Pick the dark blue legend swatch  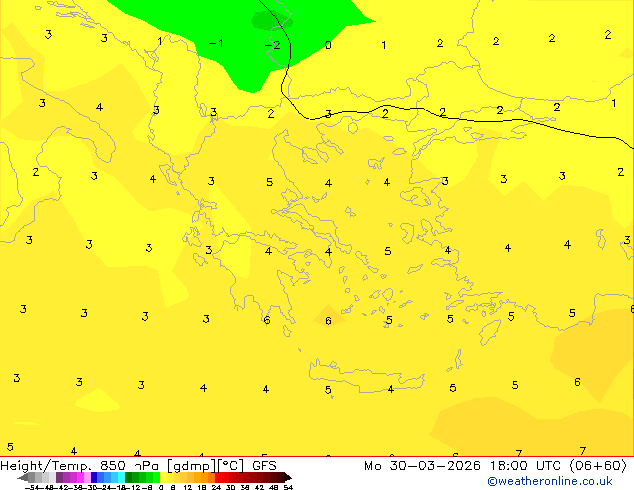94,477
